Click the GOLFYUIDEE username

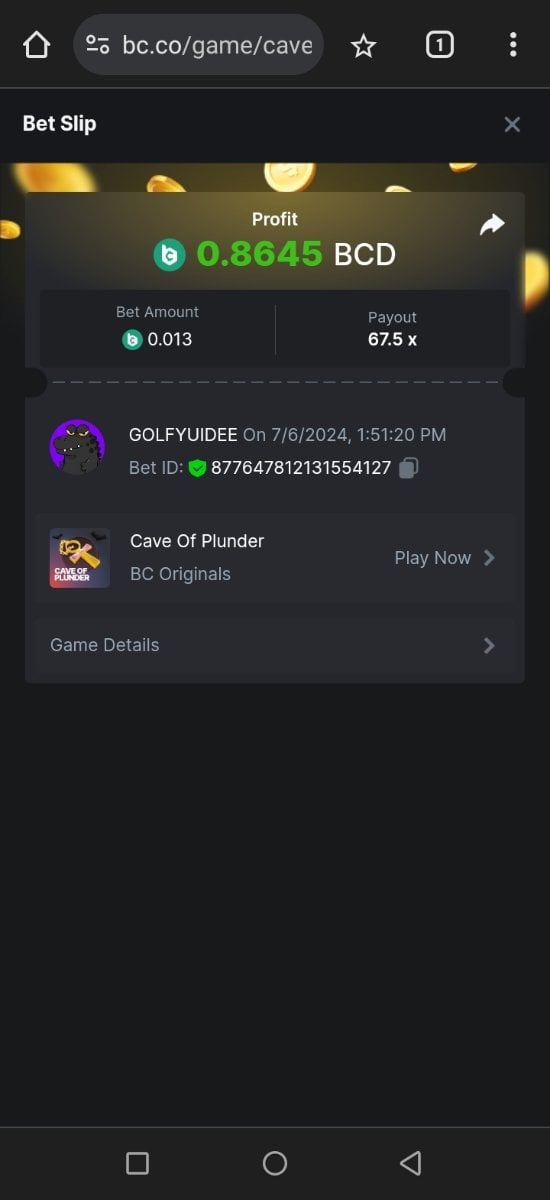coord(183,435)
